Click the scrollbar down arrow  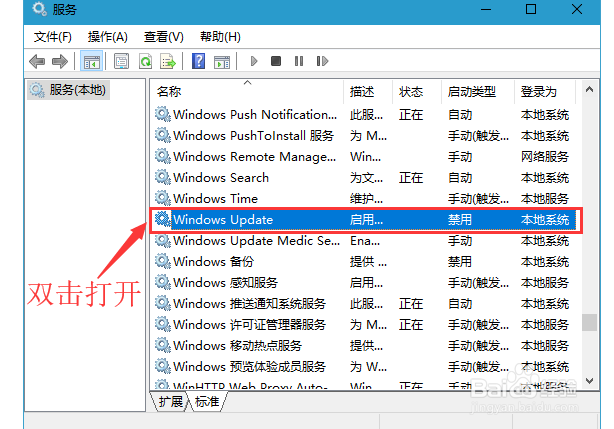pos(589,380)
